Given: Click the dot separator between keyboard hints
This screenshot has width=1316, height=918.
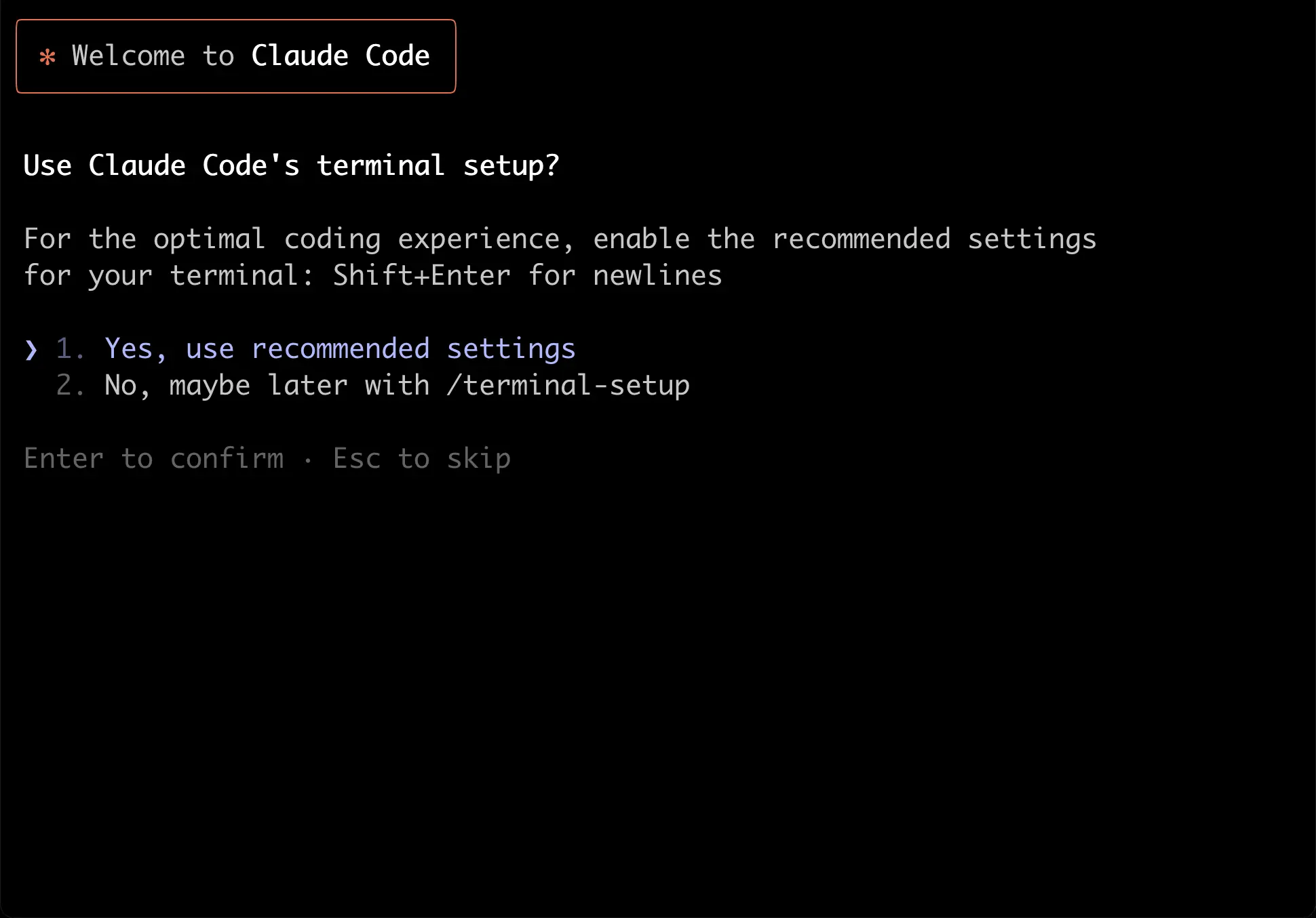Looking at the screenshot, I should [x=309, y=461].
